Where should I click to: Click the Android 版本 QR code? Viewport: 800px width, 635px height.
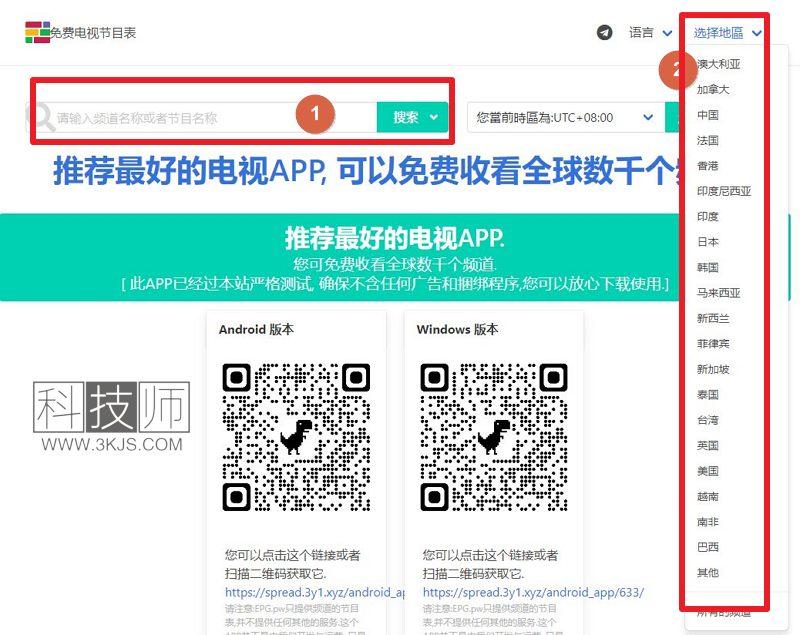tap(296, 437)
